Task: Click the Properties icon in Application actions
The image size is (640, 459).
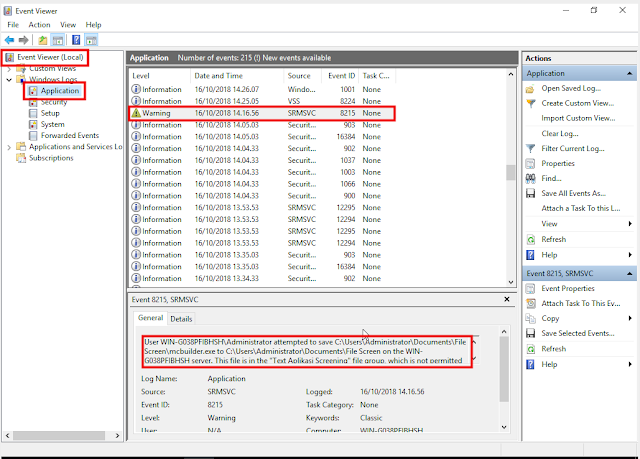Action: [530, 164]
